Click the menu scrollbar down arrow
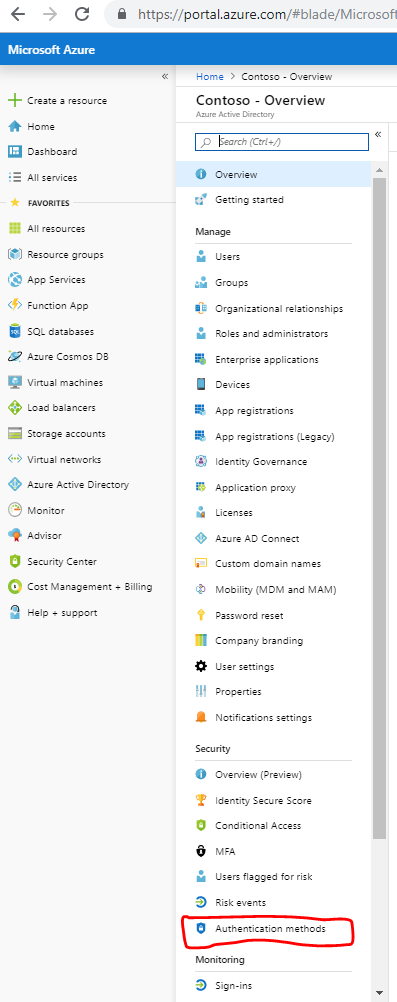 click(x=379, y=993)
